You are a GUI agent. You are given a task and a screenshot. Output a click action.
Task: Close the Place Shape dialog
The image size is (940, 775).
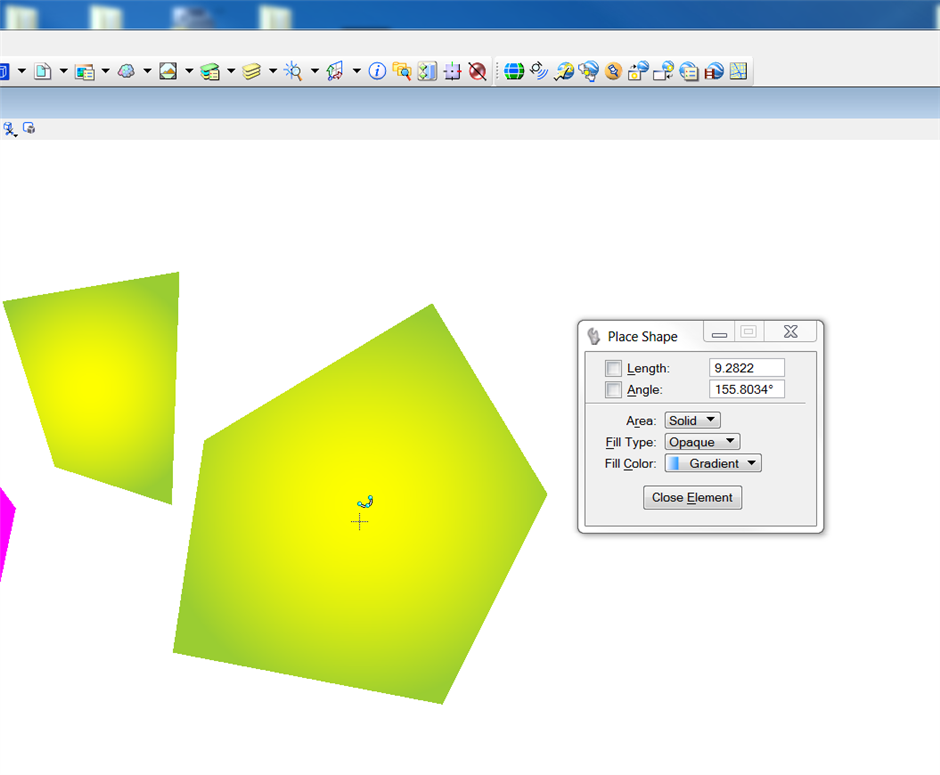tap(791, 331)
